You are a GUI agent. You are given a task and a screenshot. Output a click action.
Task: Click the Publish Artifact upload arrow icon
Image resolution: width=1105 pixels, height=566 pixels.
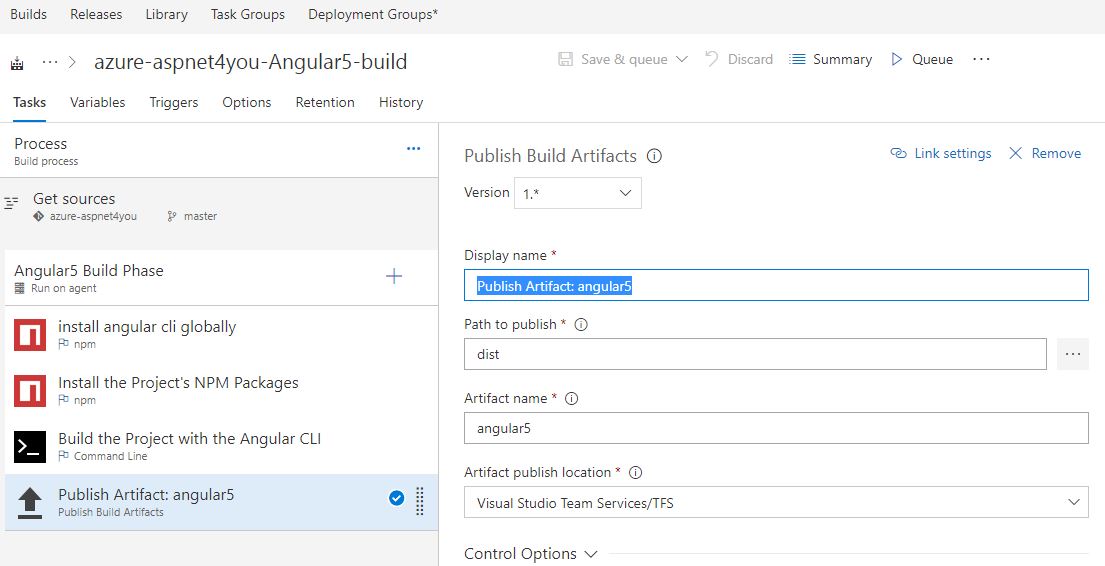(x=30, y=503)
